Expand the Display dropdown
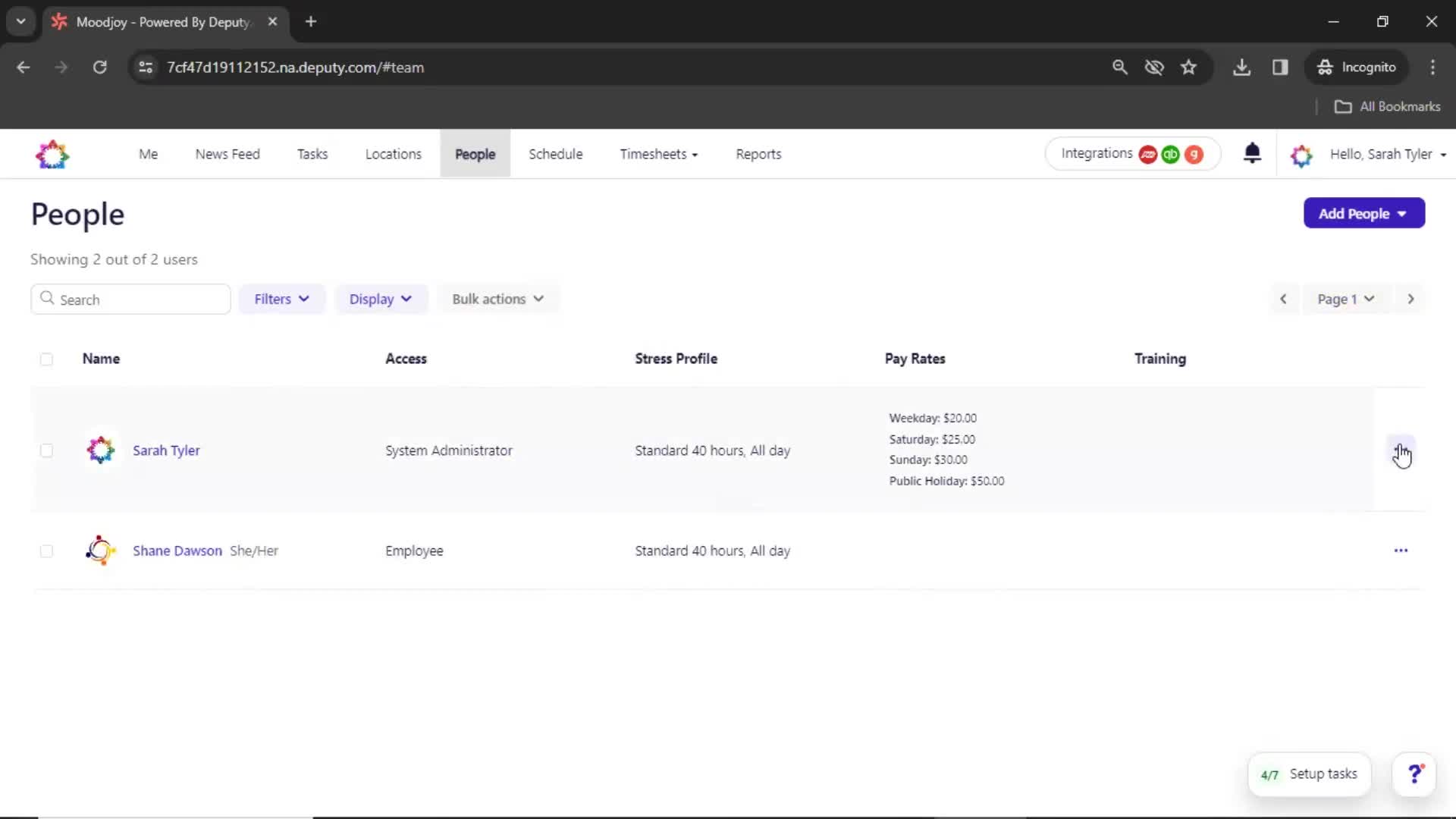 pos(381,299)
